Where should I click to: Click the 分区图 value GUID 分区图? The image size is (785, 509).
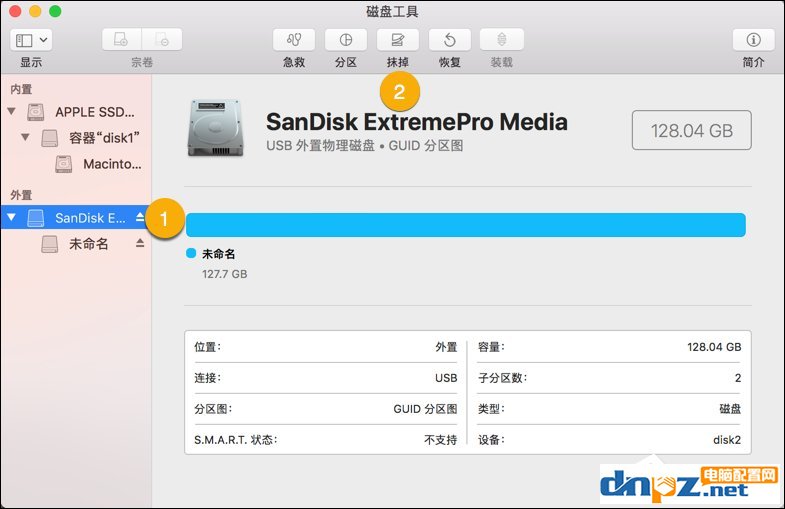[425, 409]
